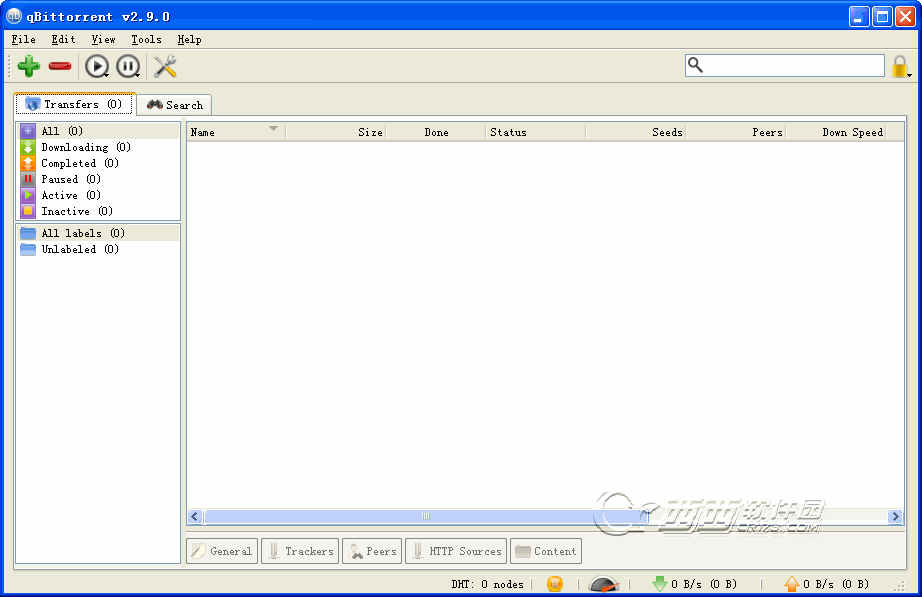Image resolution: width=922 pixels, height=597 pixels.
Task: Click the Resume play toolbar icon
Action: [x=97, y=66]
